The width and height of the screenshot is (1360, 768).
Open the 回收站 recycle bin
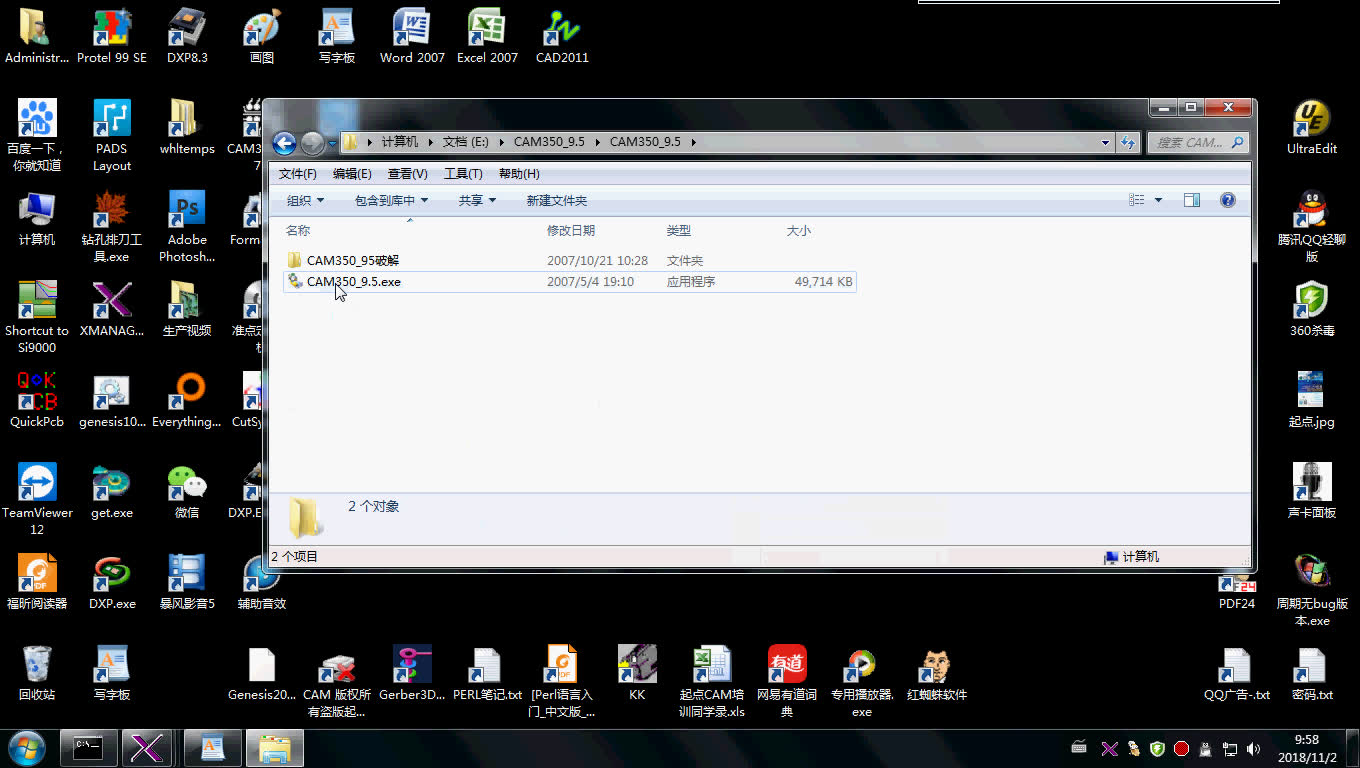37,674
